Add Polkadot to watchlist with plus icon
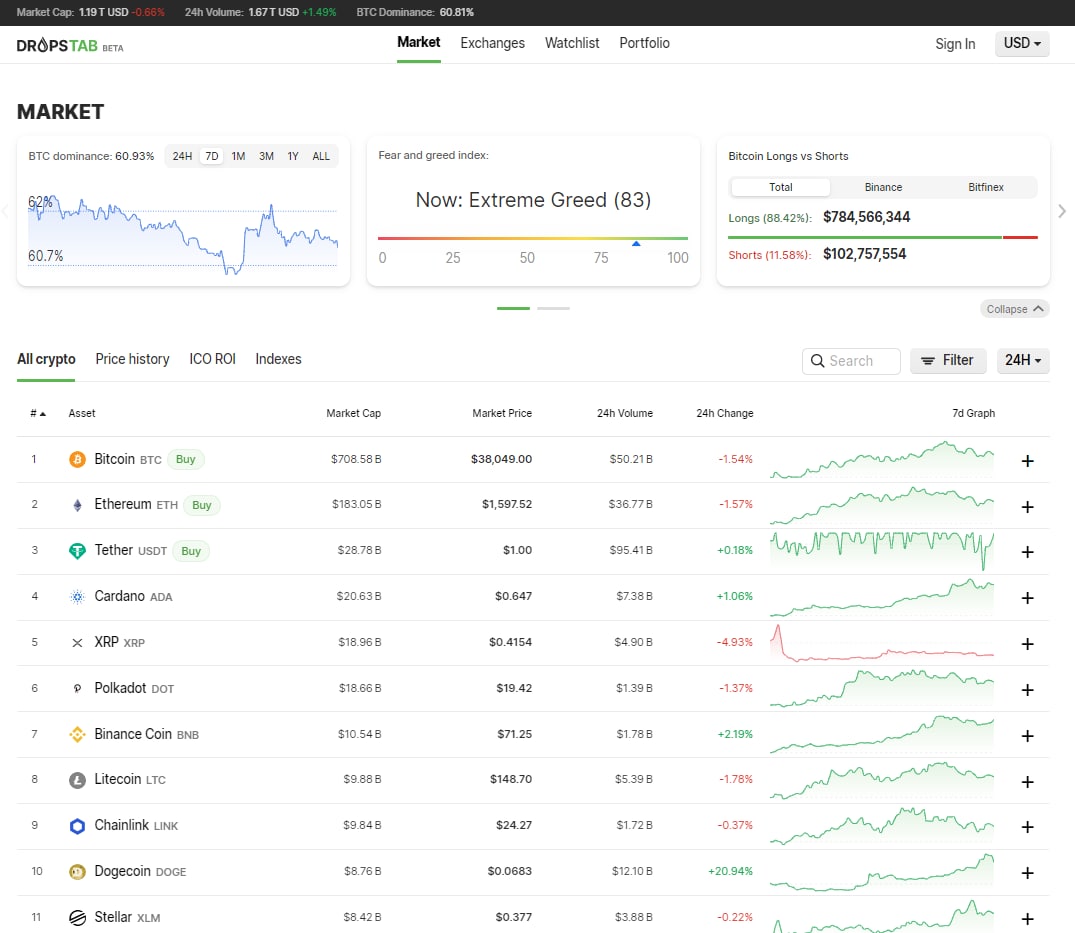 coord(1027,690)
